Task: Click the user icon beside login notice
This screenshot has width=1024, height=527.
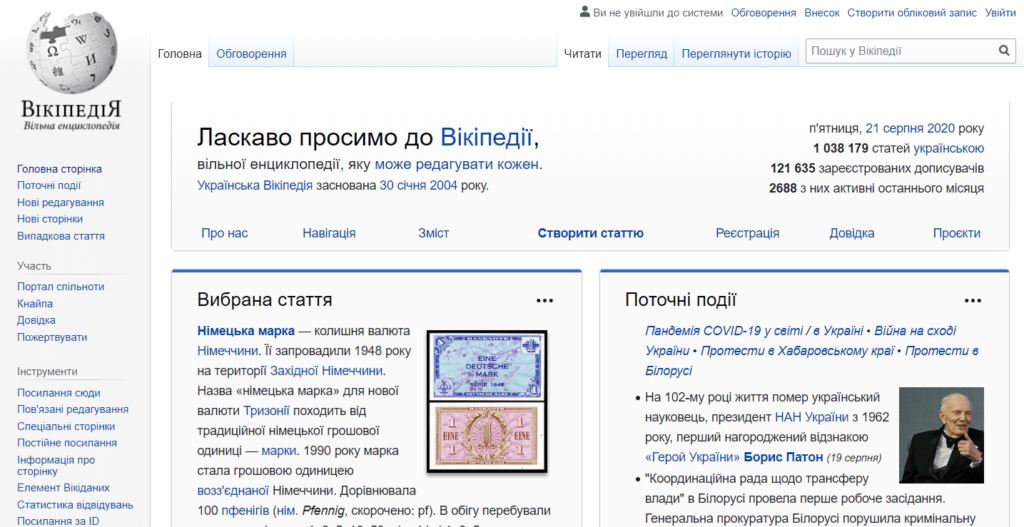Action: tap(585, 12)
